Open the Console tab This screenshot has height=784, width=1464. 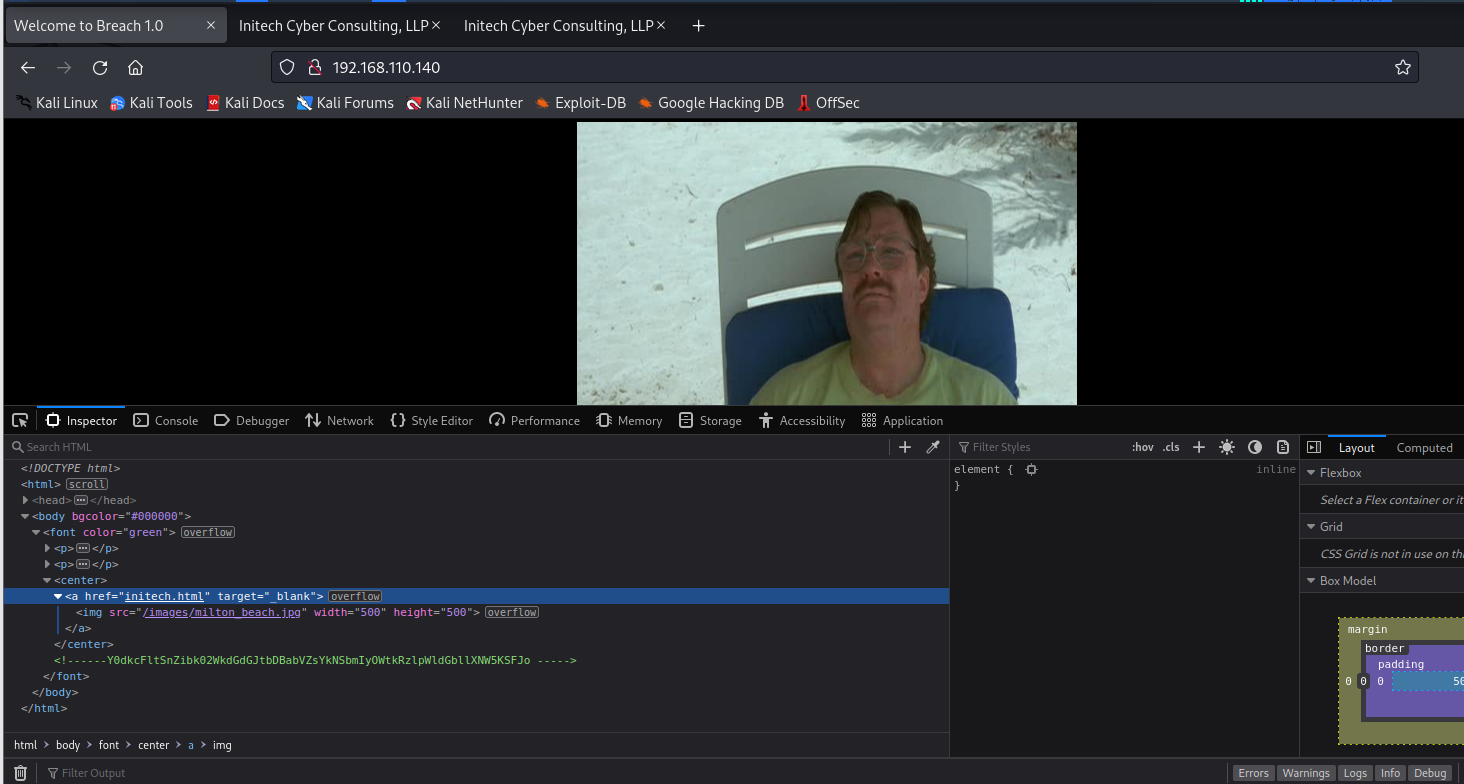click(166, 421)
